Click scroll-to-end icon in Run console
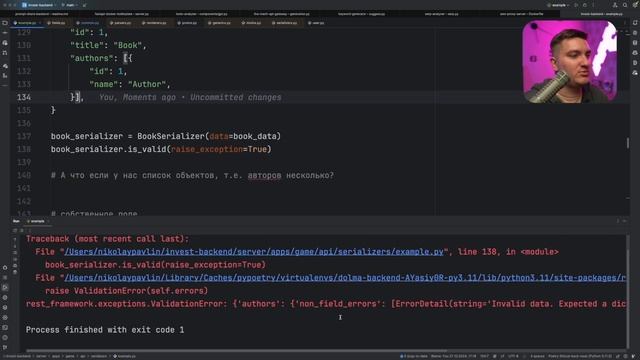Viewport: 640px width, 360px height. (15, 259)
